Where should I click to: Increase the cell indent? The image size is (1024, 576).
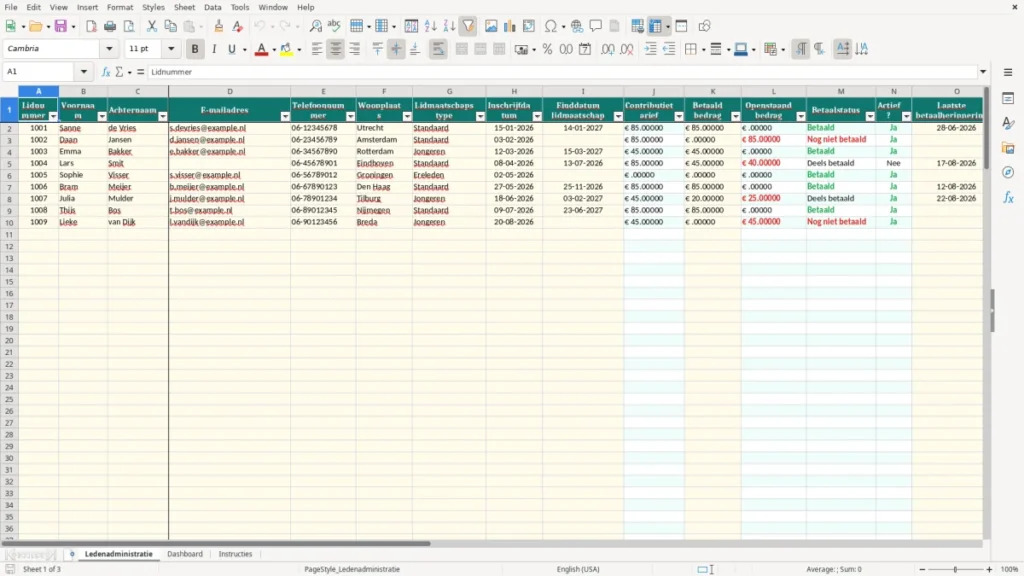click(650, 49)
